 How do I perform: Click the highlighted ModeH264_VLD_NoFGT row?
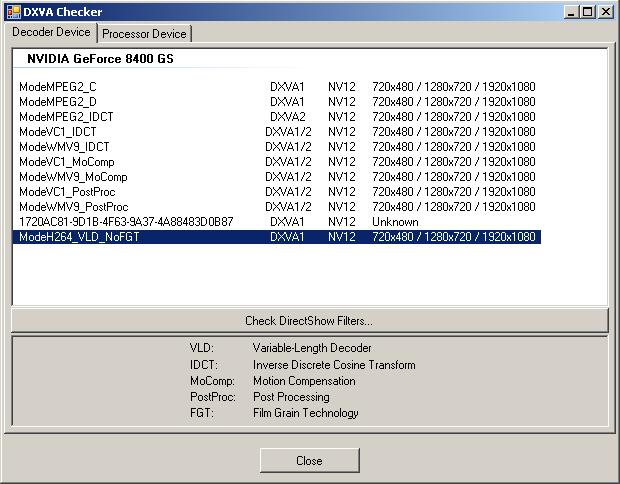click(x=277, y=237)
